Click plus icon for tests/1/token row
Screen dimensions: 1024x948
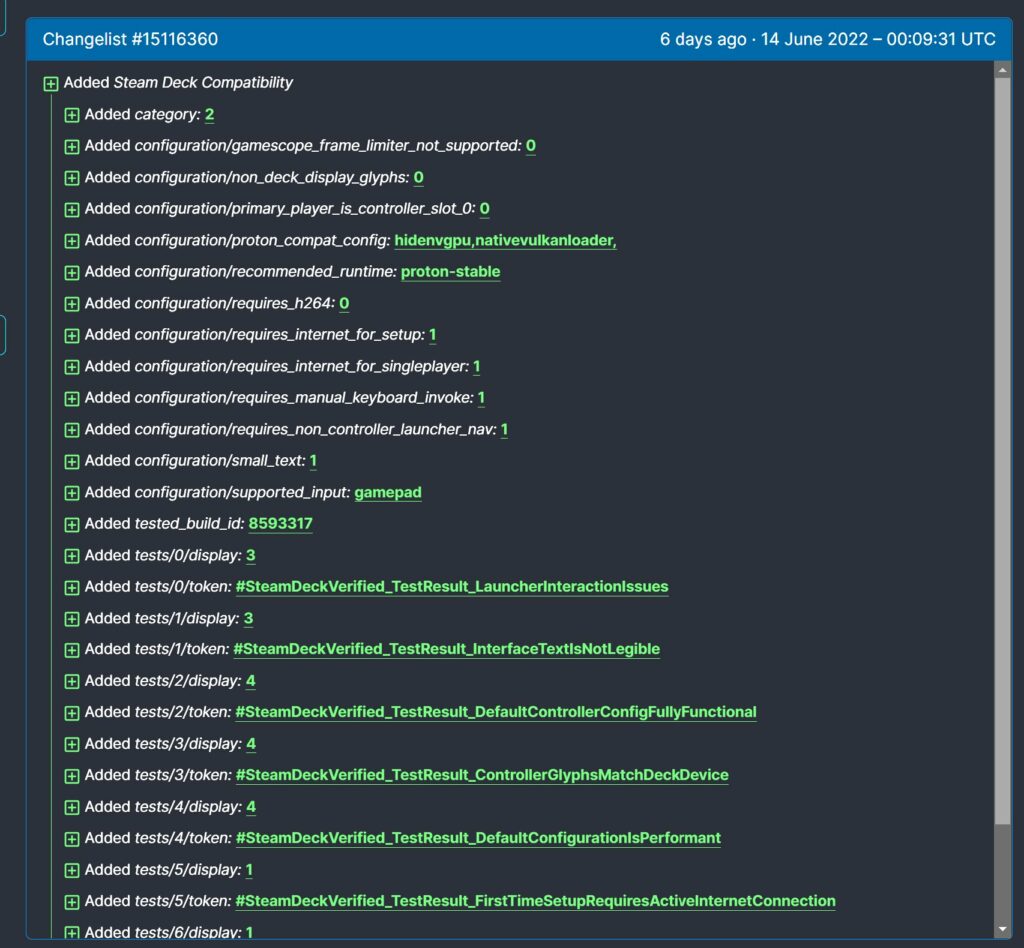[72, 650]
